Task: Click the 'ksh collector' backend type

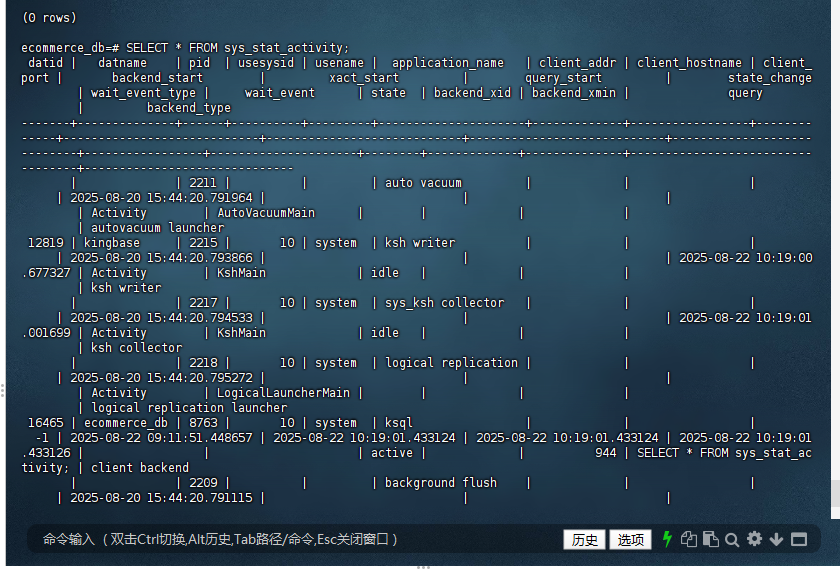Action: click(x=137, y=348)
